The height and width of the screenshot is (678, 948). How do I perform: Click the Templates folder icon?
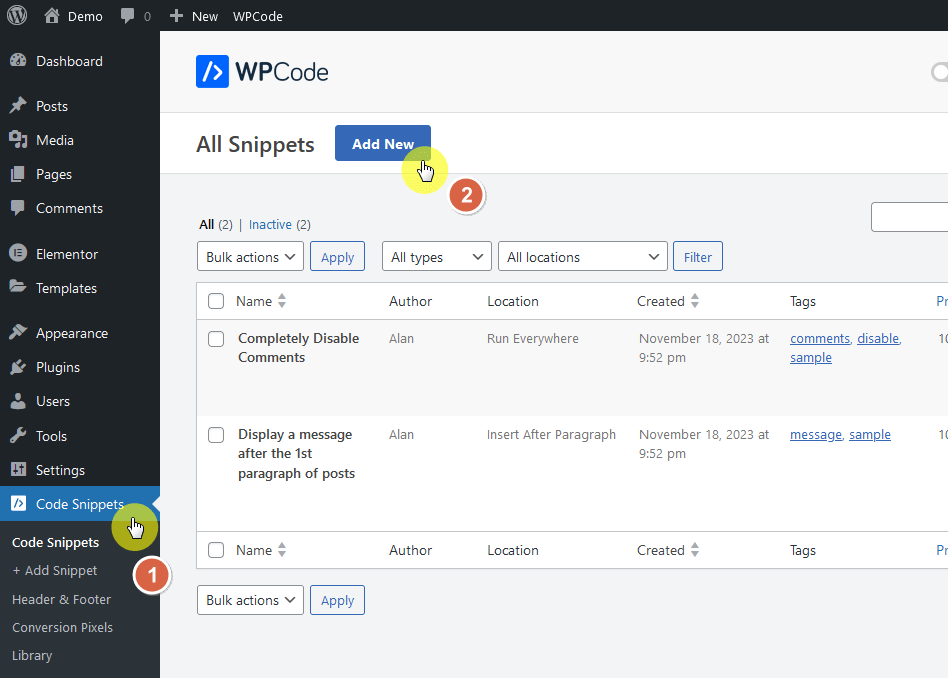18,287
